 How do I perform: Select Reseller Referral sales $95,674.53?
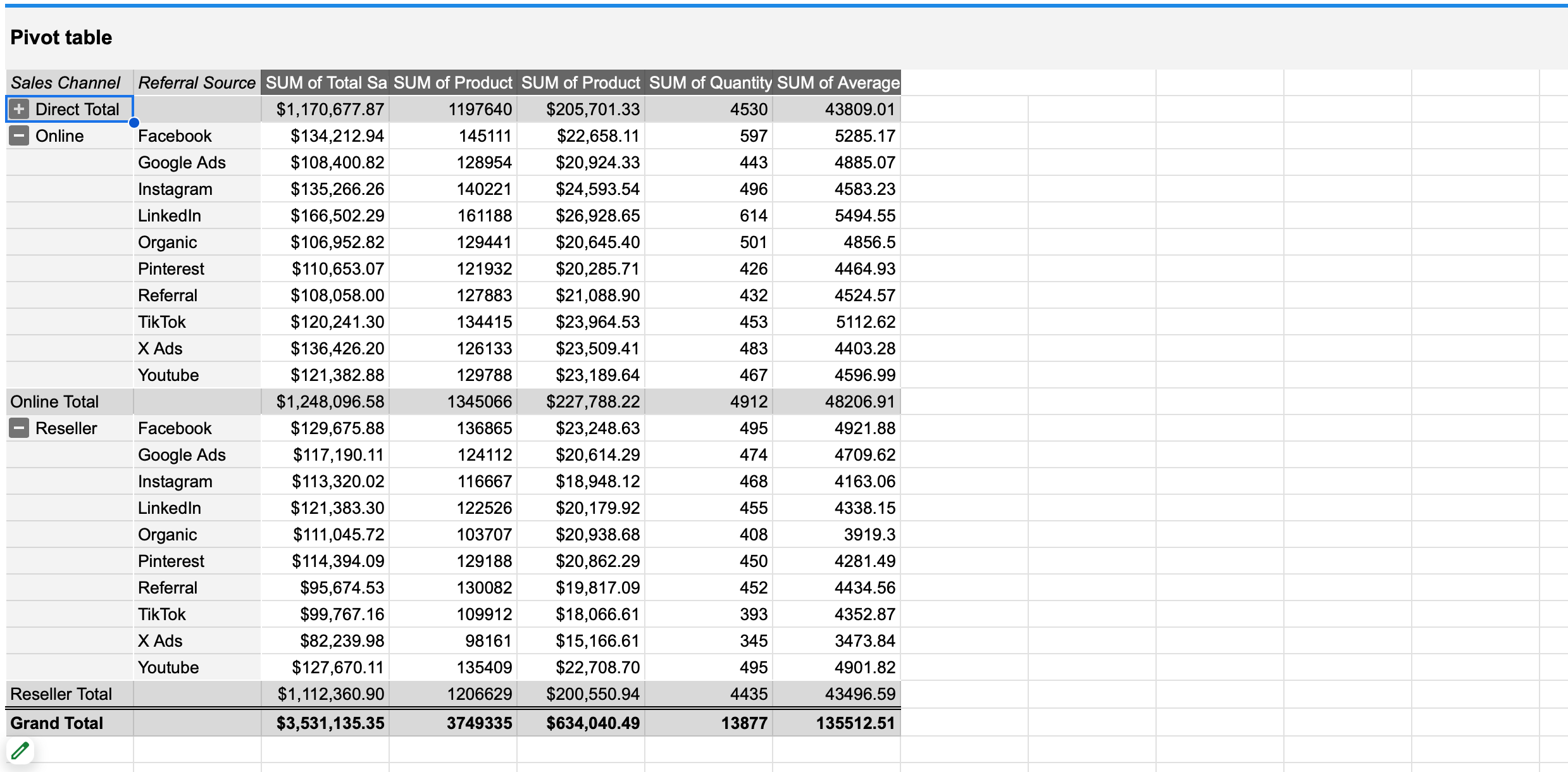pos(325,588)
